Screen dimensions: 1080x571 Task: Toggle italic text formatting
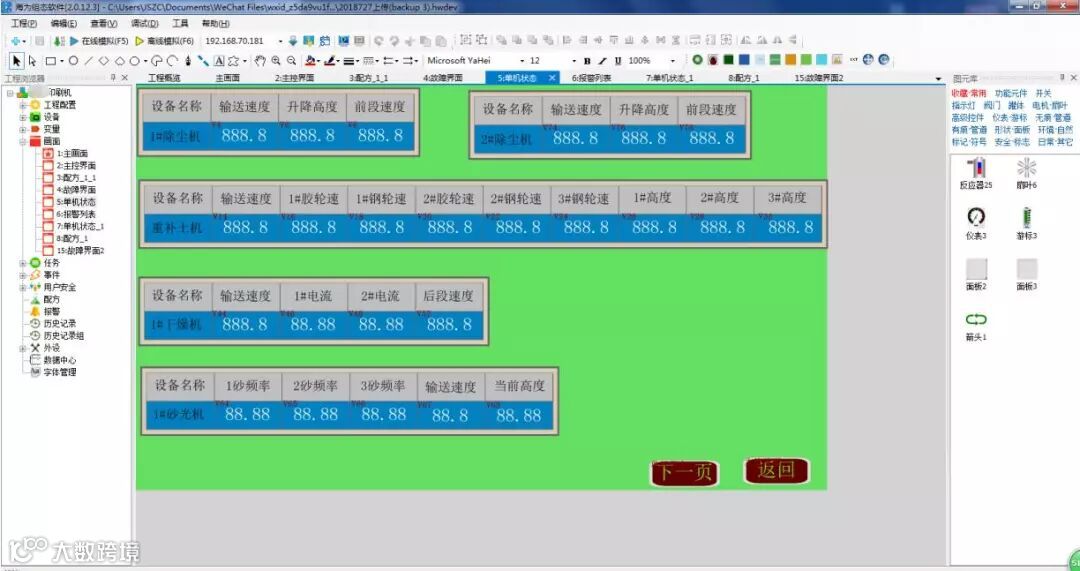point(603,61)
